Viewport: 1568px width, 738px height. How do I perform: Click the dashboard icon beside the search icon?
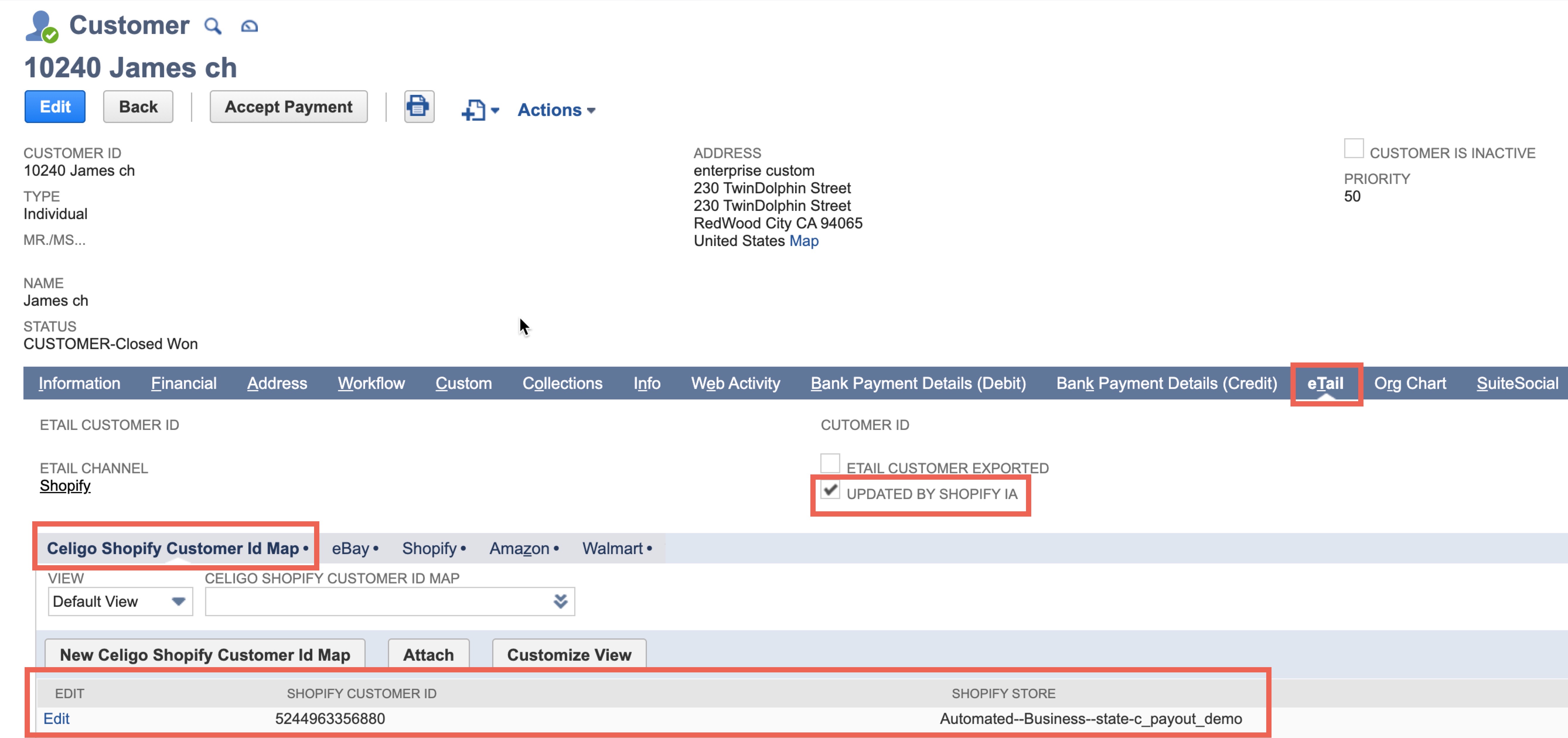[x=250, y=26]
